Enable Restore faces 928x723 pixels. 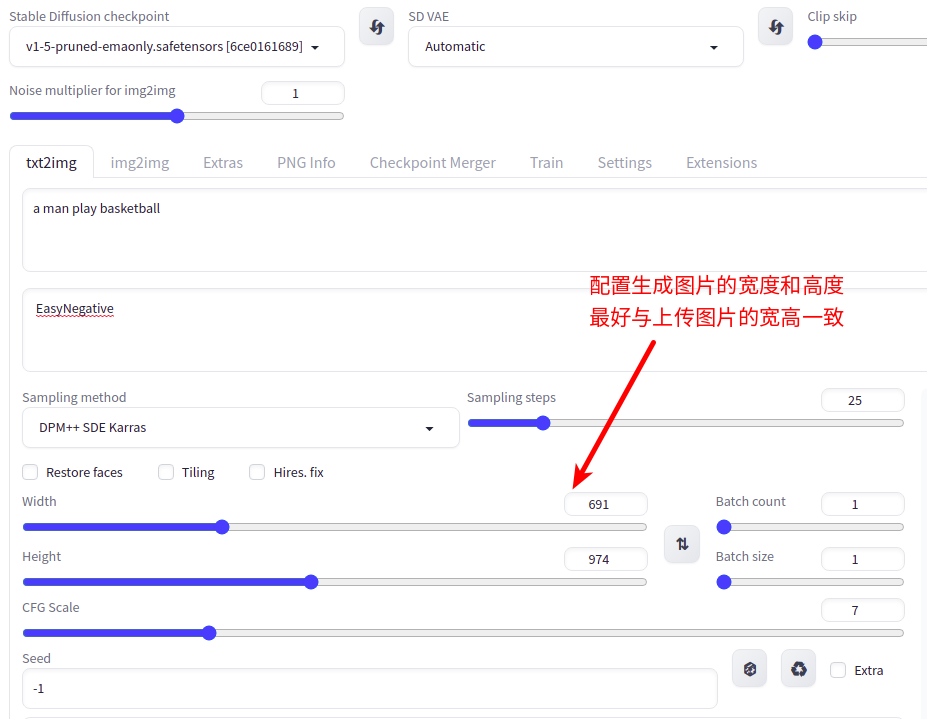(x=29, y=472)
